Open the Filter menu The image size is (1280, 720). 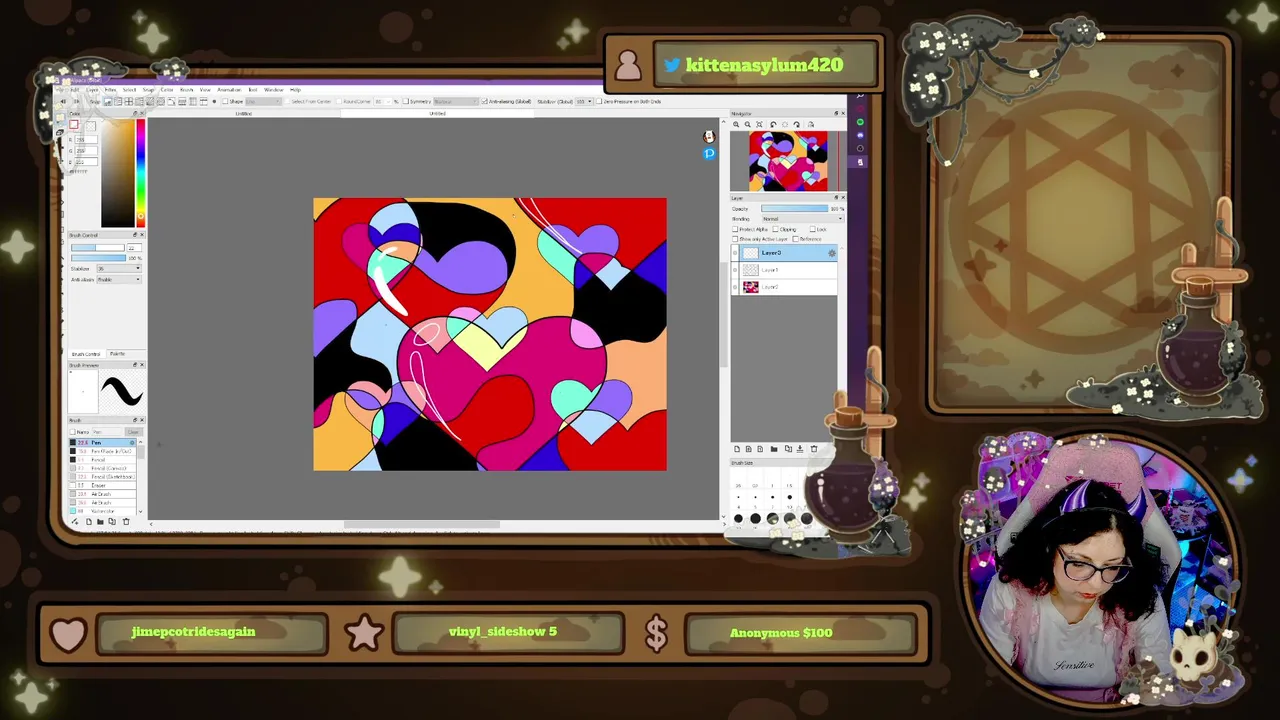coord(110,90)
